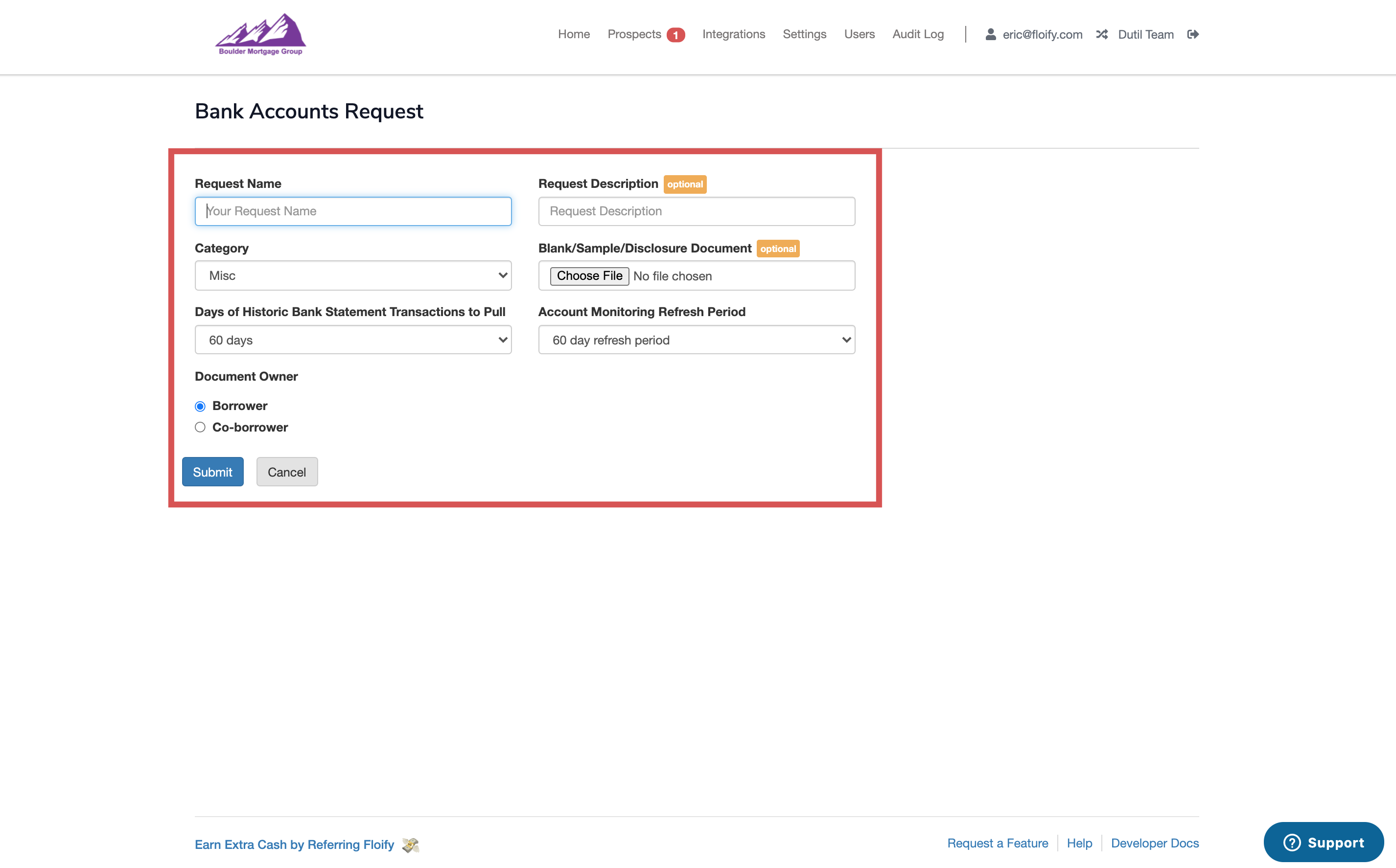Click the user profile icon

pos(990,34)
